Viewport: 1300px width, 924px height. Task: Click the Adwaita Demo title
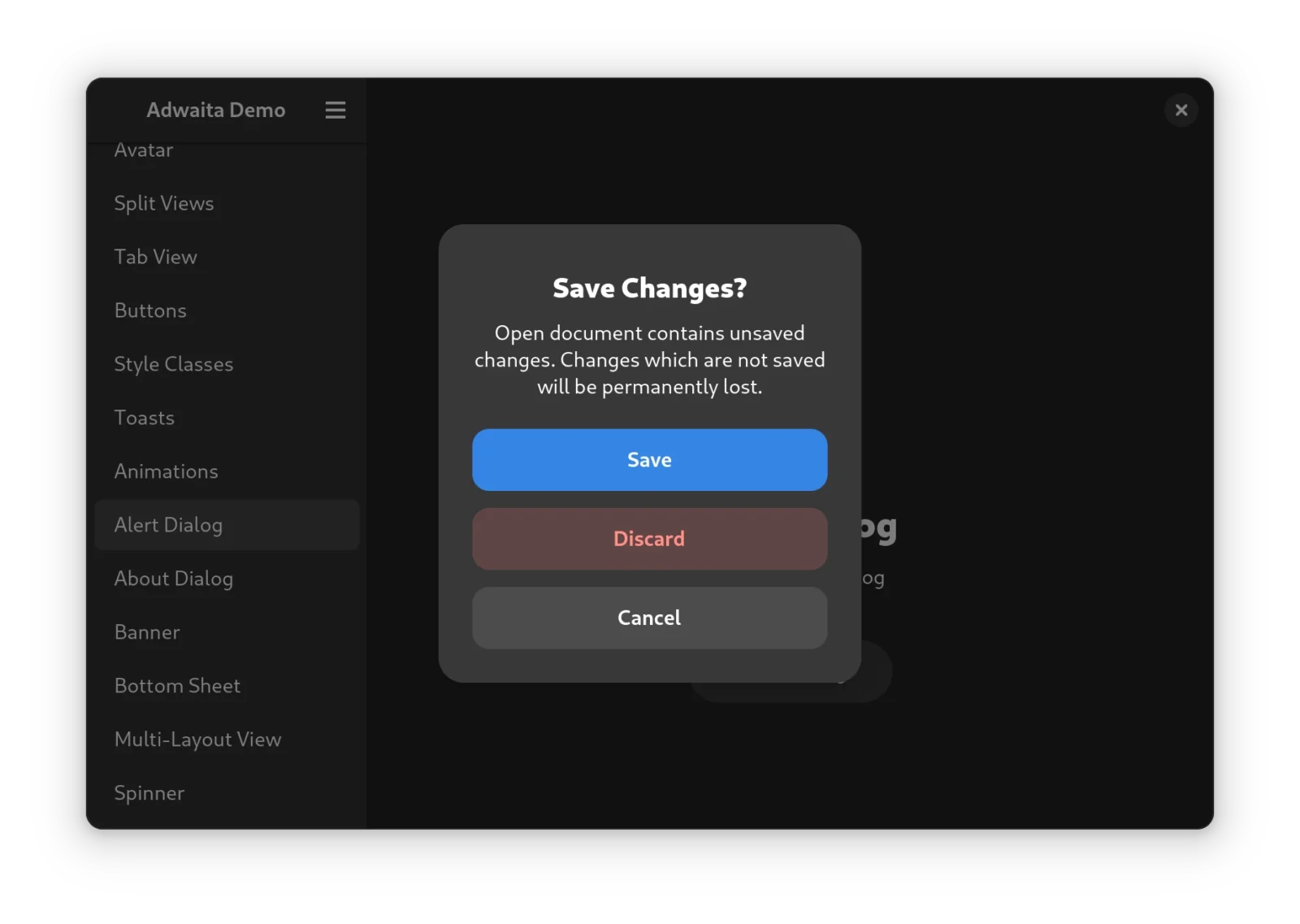click(216, 110)
